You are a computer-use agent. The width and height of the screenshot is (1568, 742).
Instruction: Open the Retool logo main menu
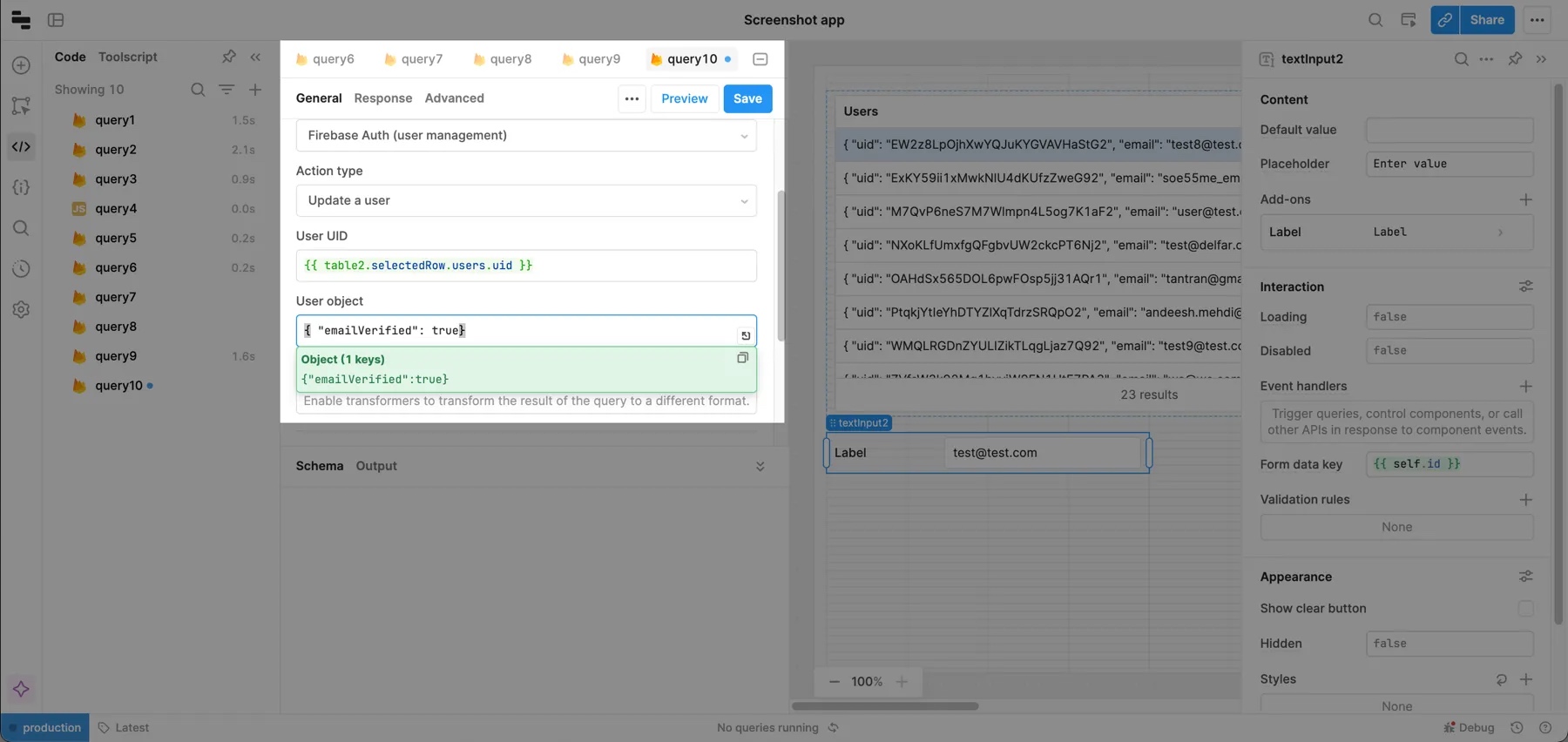click(21, 19)
